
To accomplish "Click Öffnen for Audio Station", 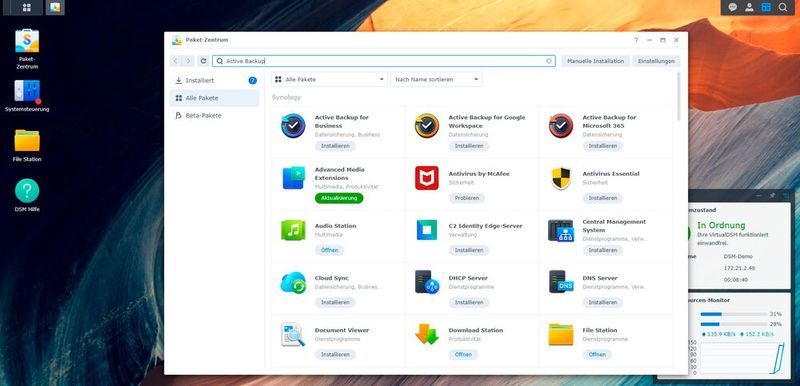I will click(329, 250).
